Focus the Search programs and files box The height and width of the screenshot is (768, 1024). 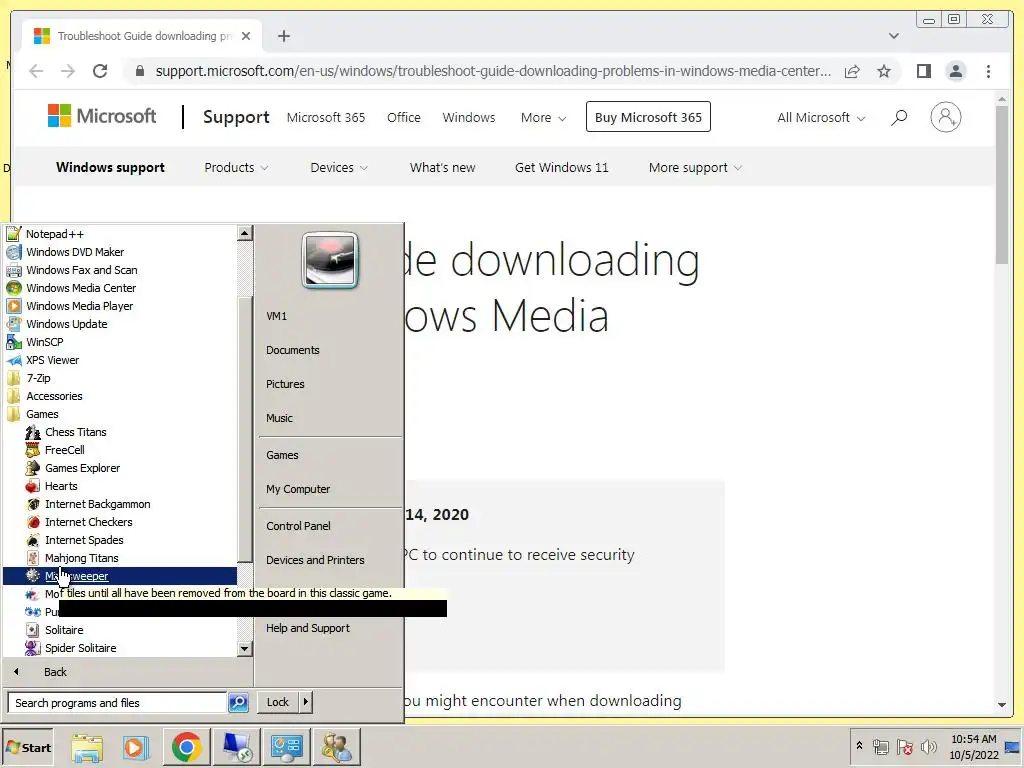(x=118, y=703)
